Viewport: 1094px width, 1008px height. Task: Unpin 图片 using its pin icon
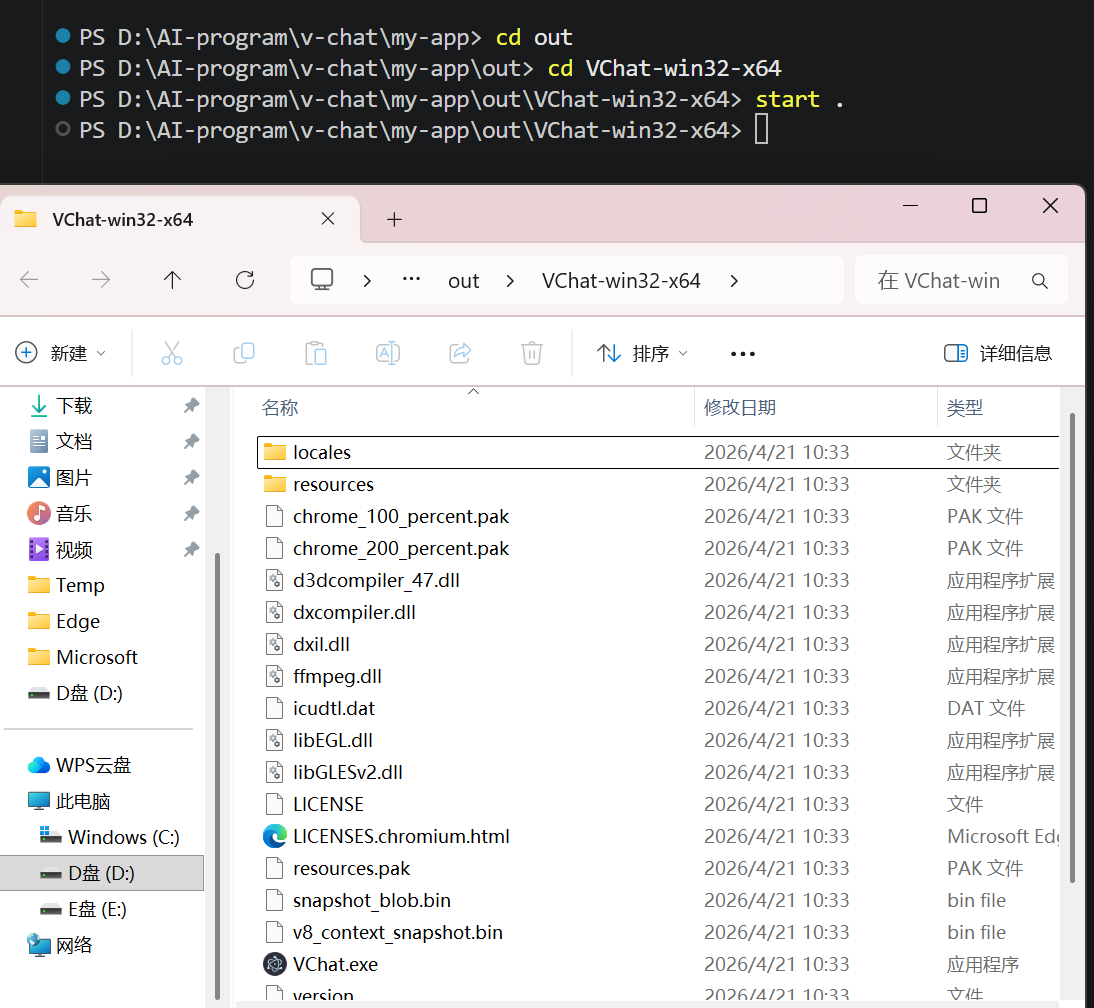click(x=191, y=478)
